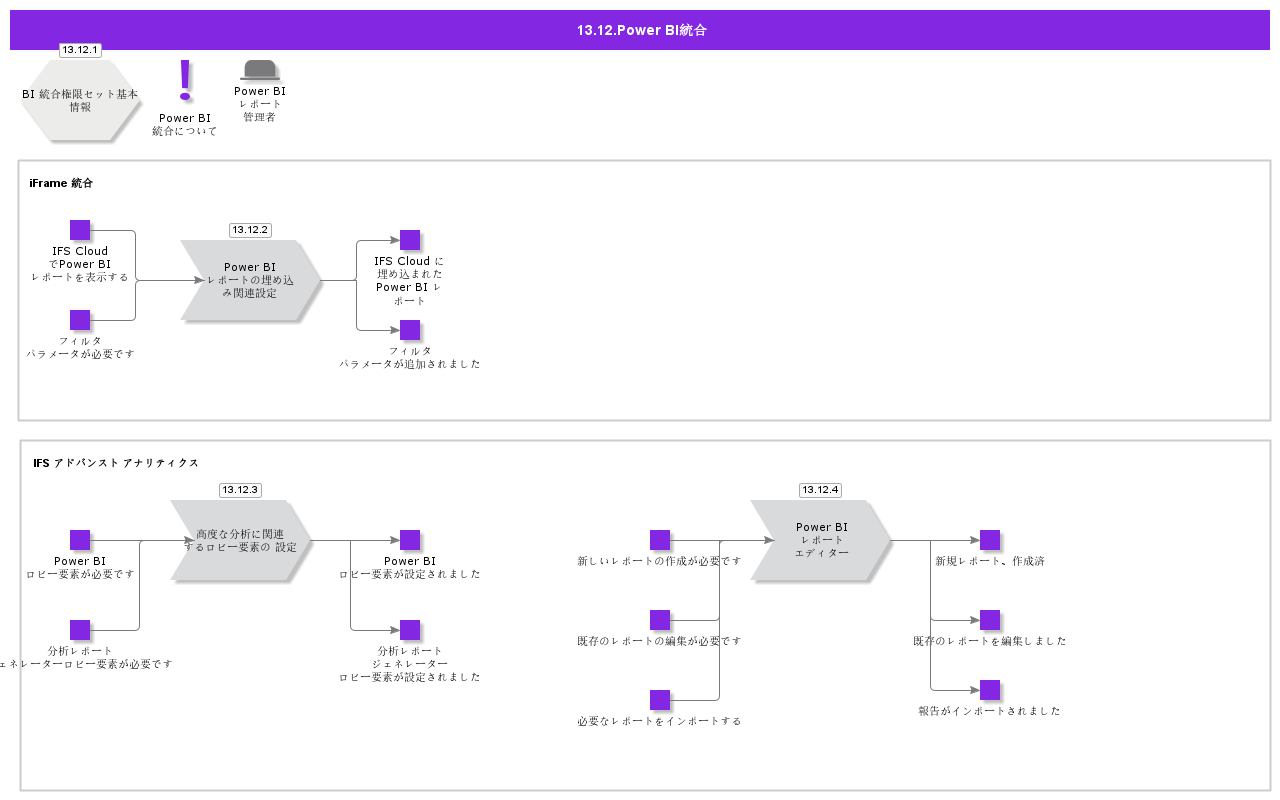Select the iFrame 統合 group heading
The height and width of the screenshot is (800, 1280).
(x=61, y=183)
